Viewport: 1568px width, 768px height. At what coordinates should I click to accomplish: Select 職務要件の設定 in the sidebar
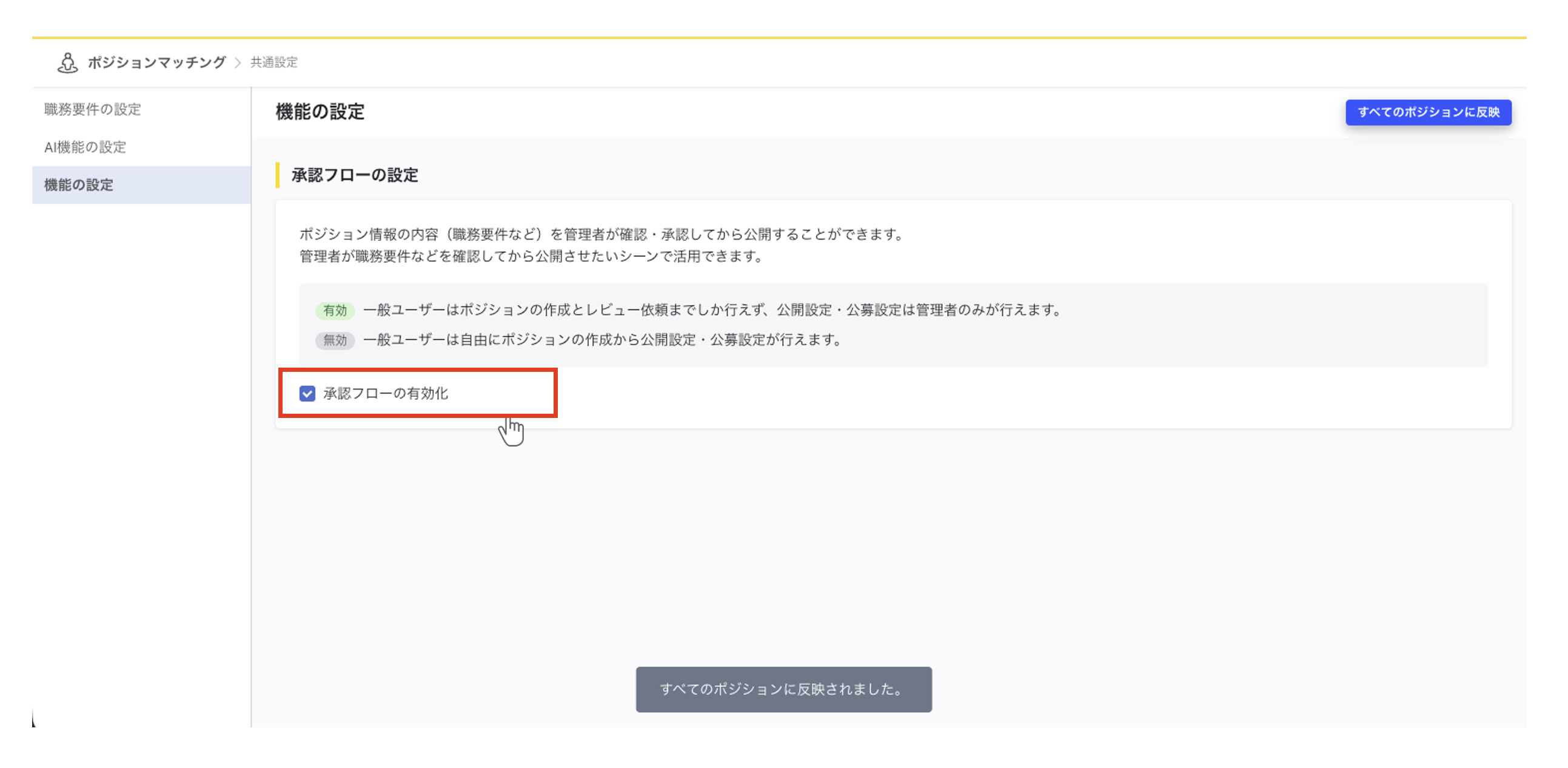tap(141, 109)
